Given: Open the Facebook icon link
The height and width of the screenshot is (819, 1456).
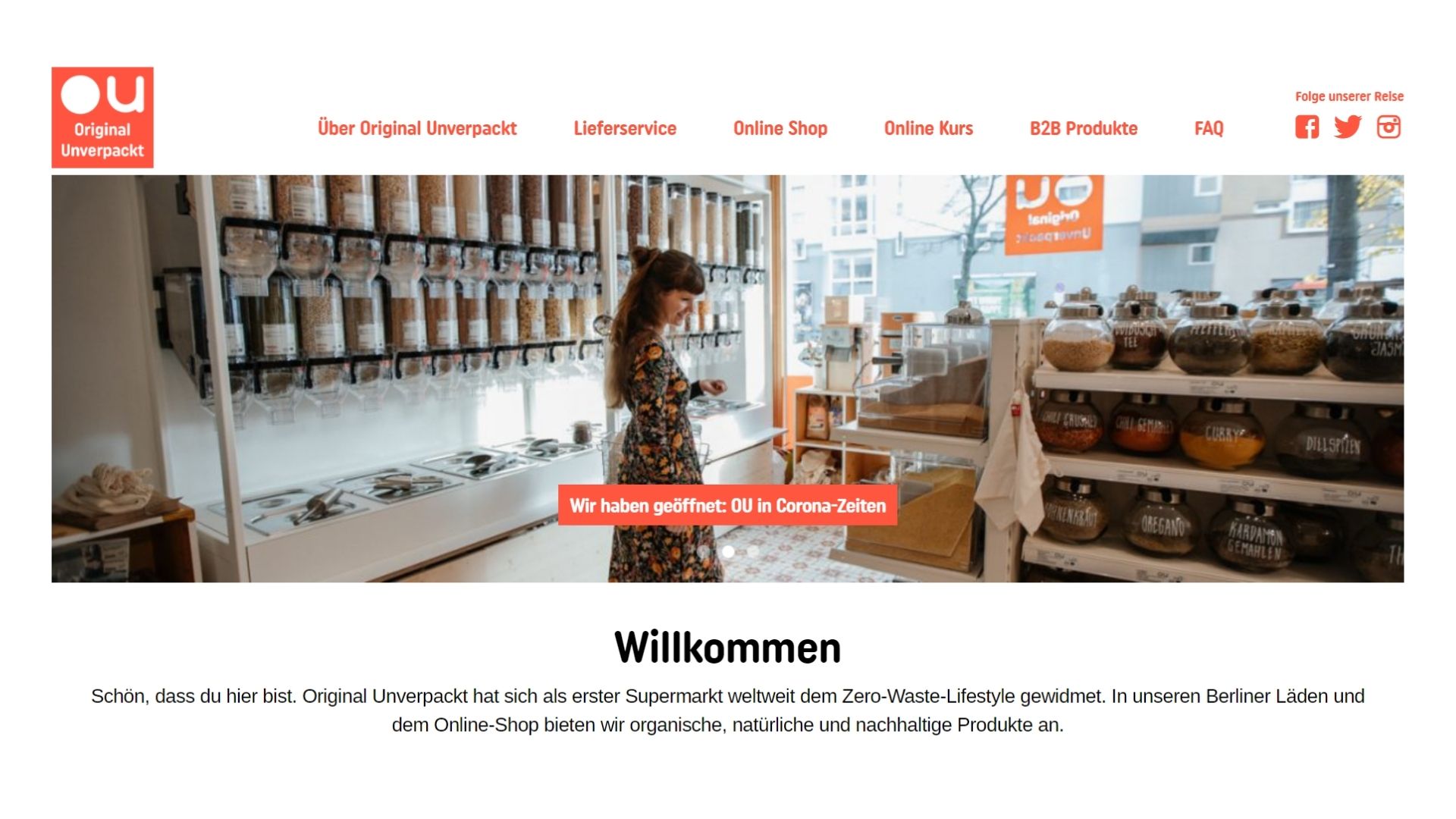Looking at the screenshot, I should coord(1307,127).
